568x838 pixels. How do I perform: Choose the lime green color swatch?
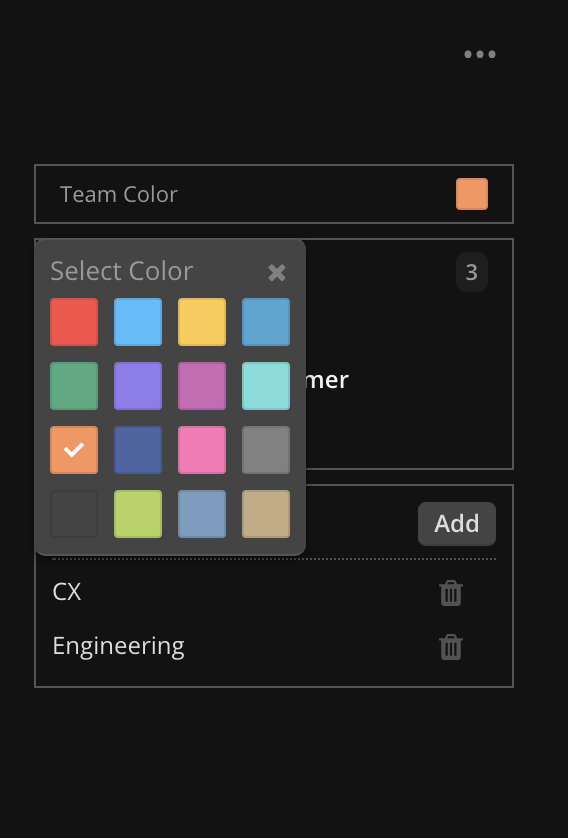click(x=138, y=514)
